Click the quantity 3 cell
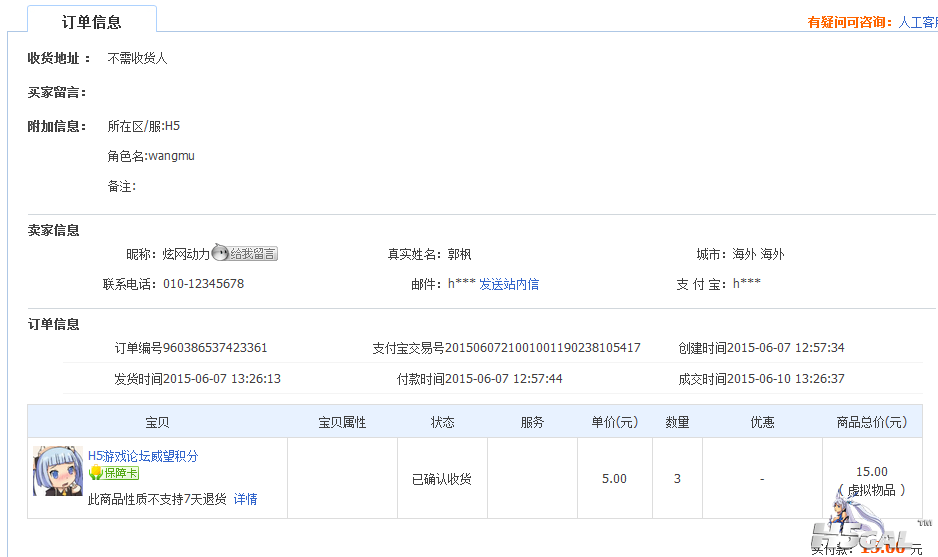This screenshot has width=938, height=557. point(677,479)
